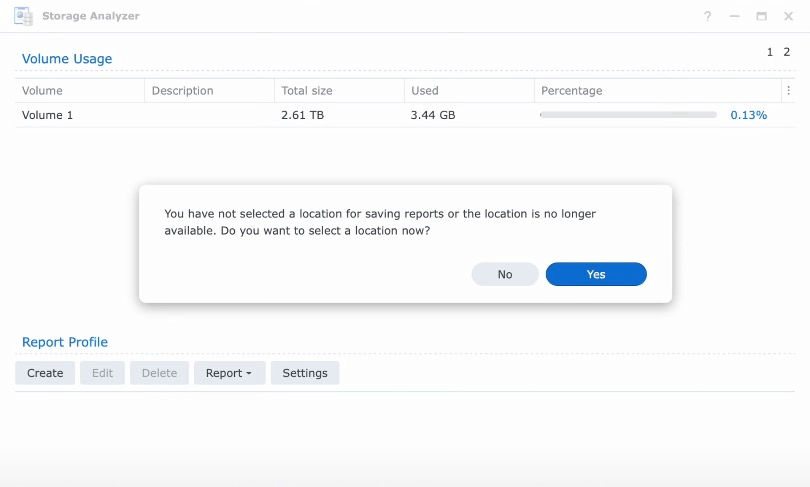Close the Storage Analyzer window
Viewport: 810px width, 487px height.
(x=787, y=16)
